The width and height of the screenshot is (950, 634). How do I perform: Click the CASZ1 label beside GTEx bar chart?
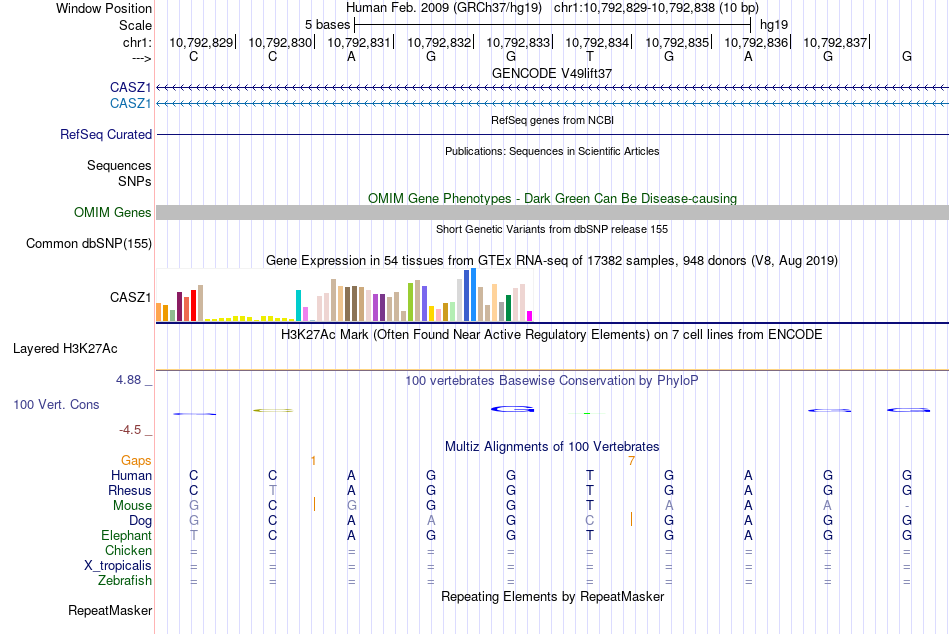coord(130,298)
